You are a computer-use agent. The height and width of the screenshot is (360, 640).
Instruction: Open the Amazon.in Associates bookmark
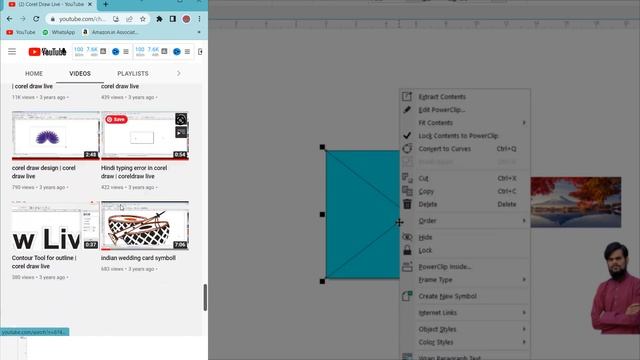(x=110, y=32)
